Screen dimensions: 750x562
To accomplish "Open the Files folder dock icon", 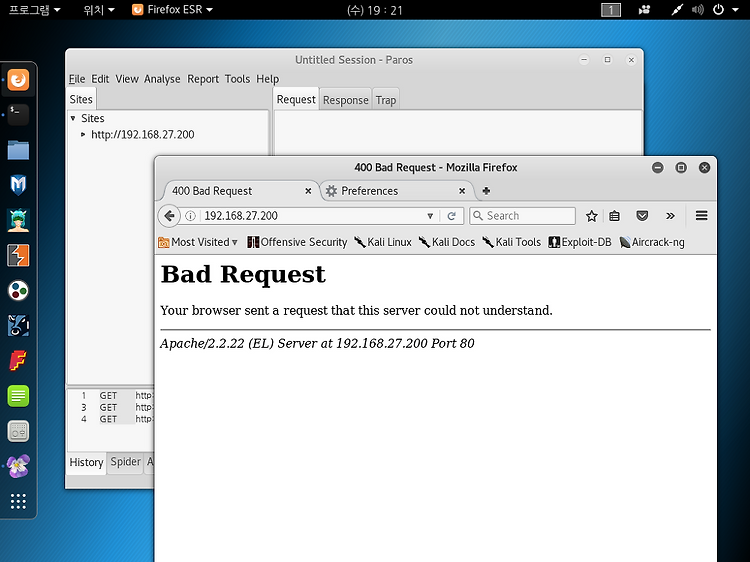I will [18, 150].
